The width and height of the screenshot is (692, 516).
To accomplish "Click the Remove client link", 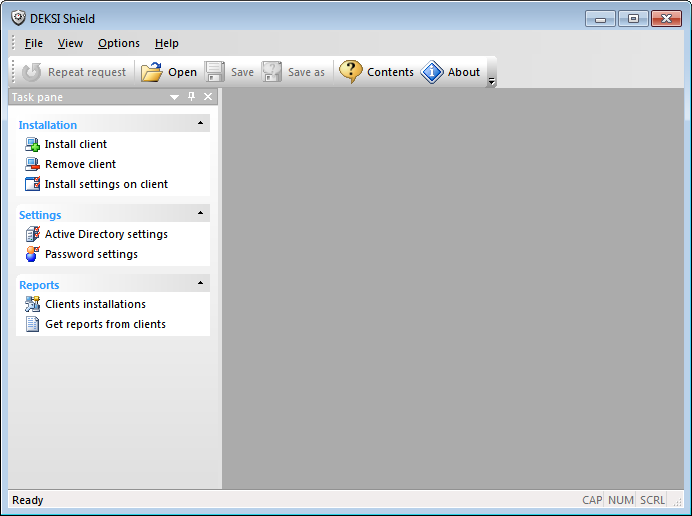I will click(80, 164).
